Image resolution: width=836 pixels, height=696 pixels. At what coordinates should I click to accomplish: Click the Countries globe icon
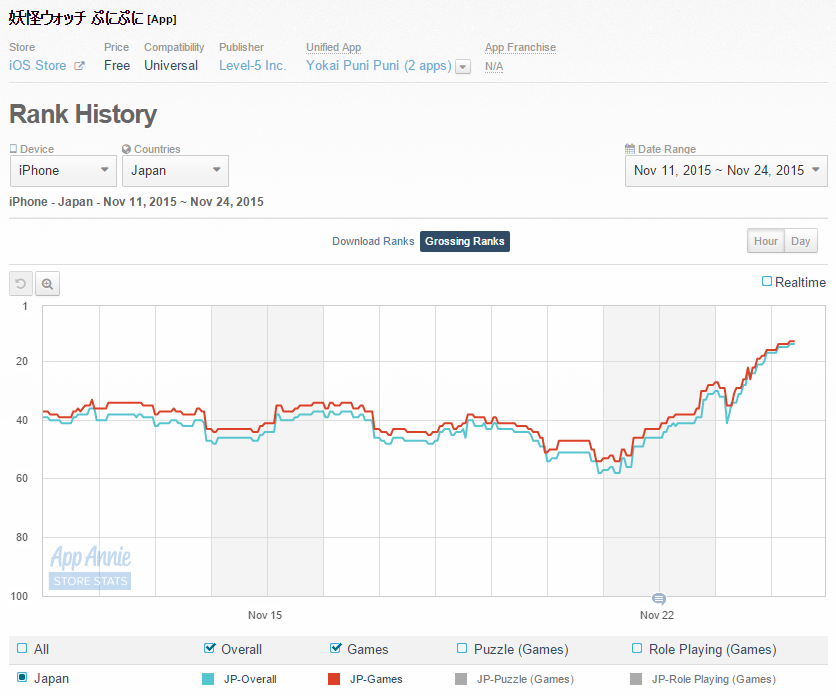tap(126, 149)
